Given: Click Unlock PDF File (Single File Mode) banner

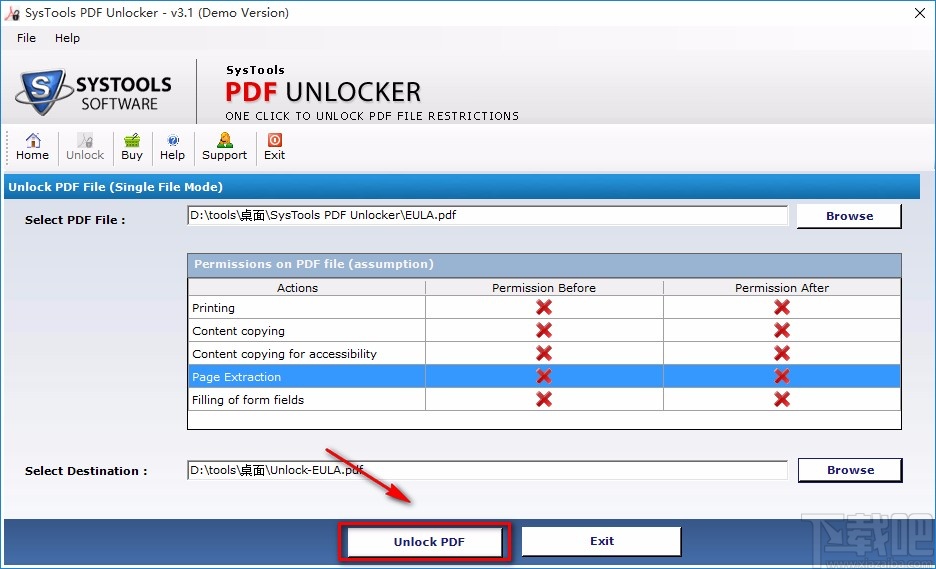Looking at the screenshot, I should (461, 187).
